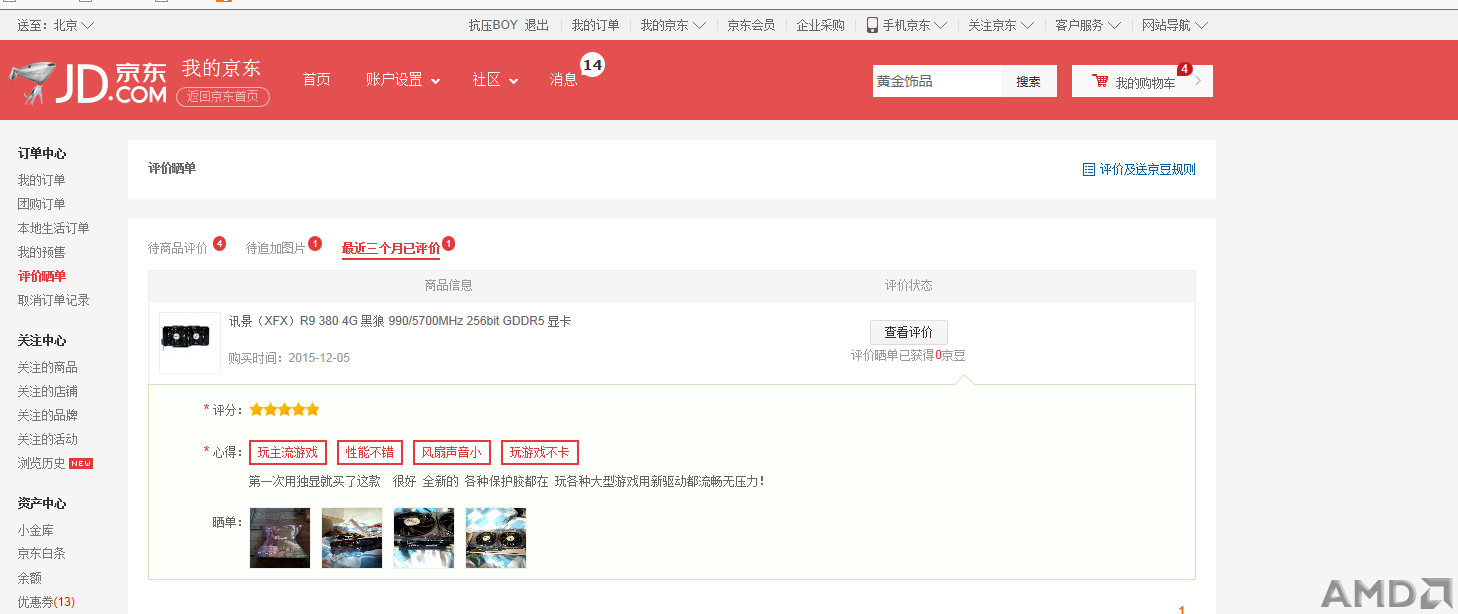Open the XFX graphics card product thumbnail
Viewport: 1458px width, 614px height.
(x=190, y=342)
